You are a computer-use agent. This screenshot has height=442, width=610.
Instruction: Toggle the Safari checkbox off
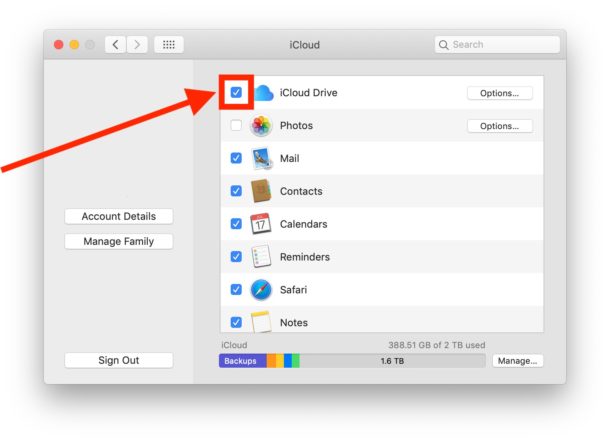[236, 290]
